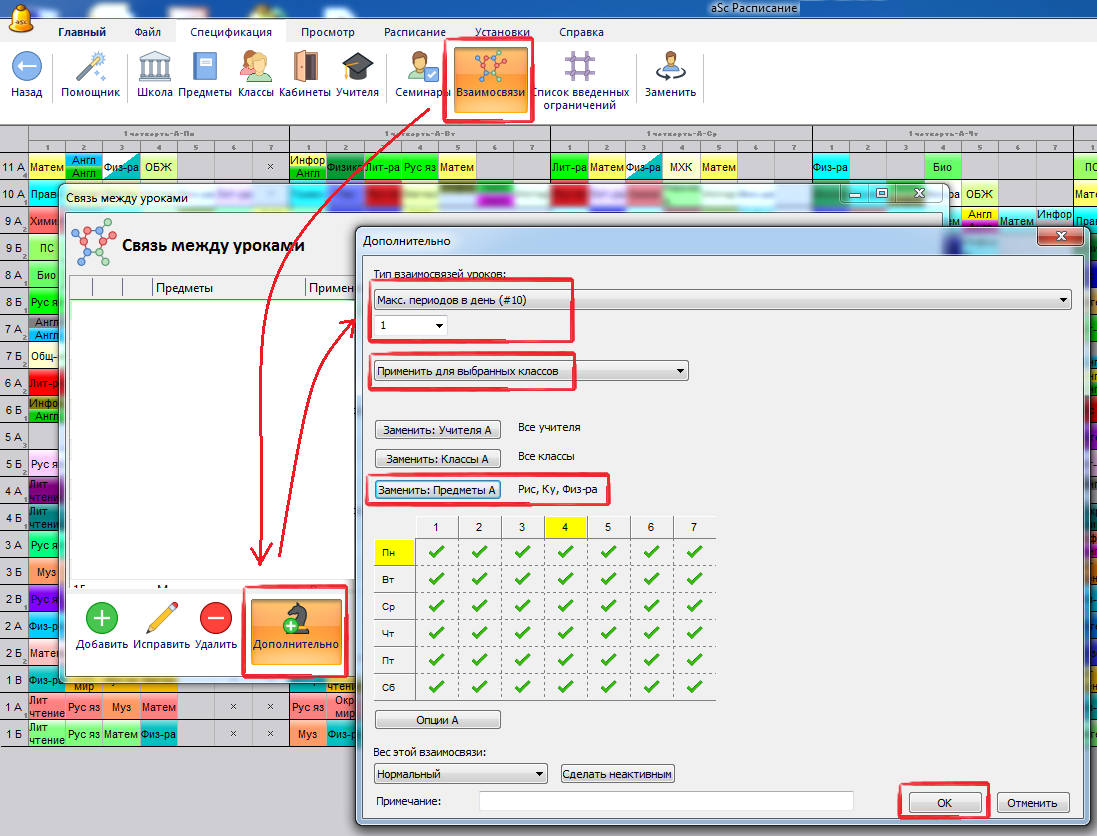This screenshot has height=836, width=1097.
Task: Click the Назад back arrow icon
Action: pos(27,68)
